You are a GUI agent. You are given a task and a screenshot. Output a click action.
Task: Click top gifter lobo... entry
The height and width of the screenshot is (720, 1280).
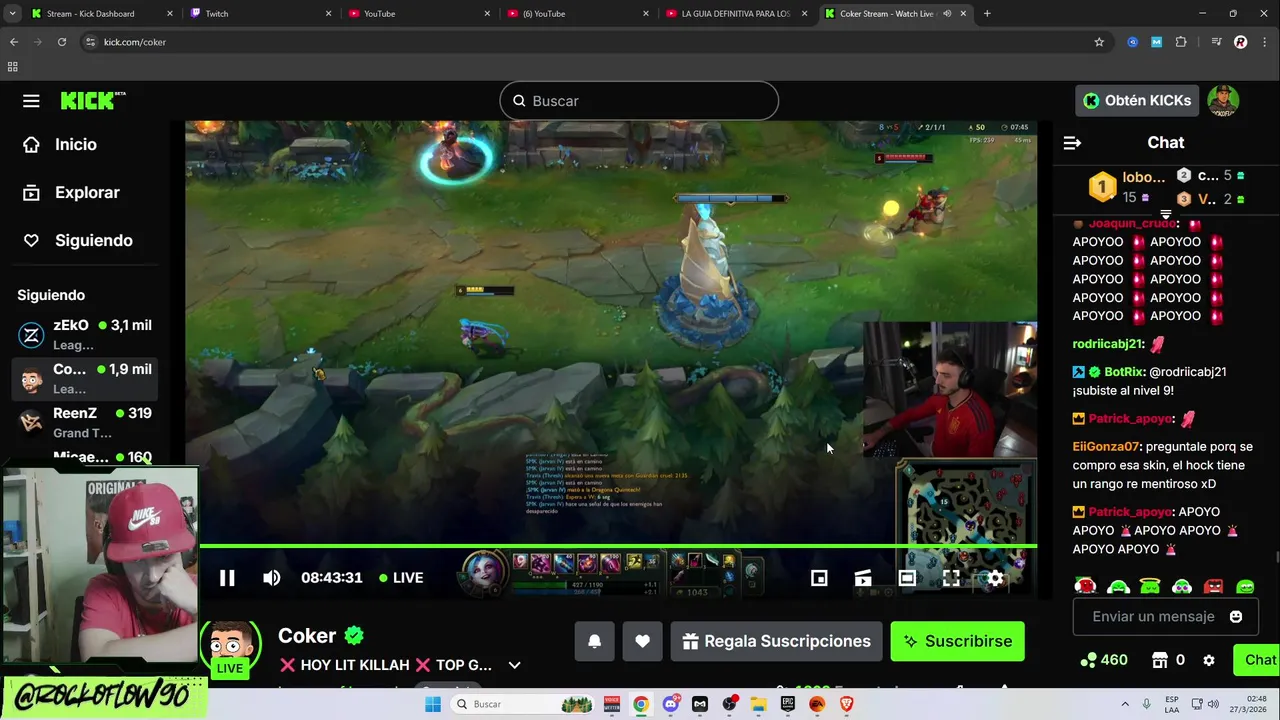(x=1127, y=187)
